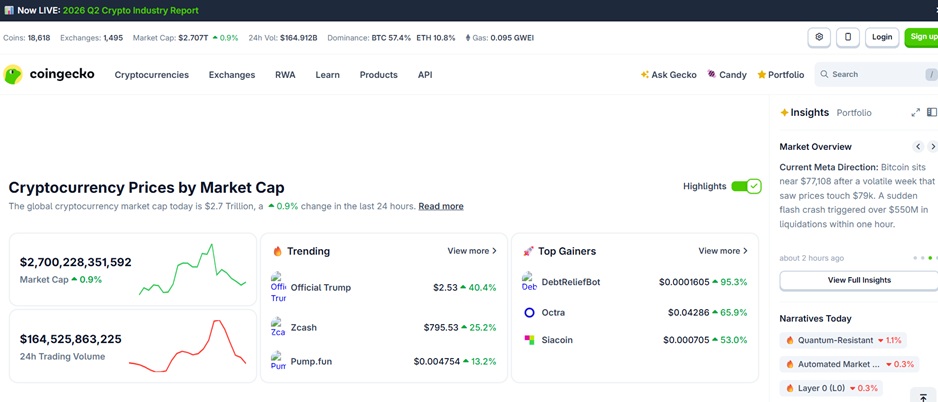Open 2026 Q2 Crypto Industry Report link
The height and width of the screenshot is (402, 938).
[130, 10]
